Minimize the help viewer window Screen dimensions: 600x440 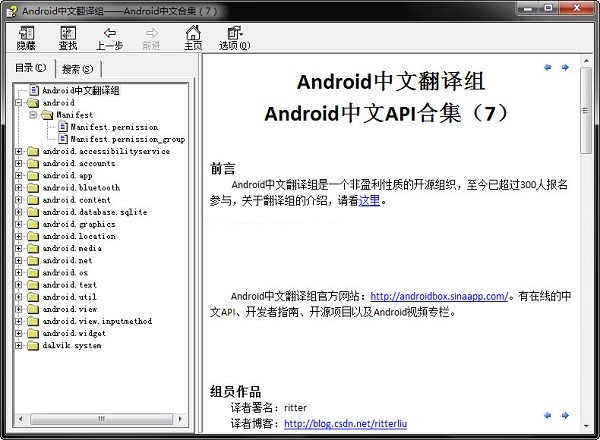tap(528, 8)
